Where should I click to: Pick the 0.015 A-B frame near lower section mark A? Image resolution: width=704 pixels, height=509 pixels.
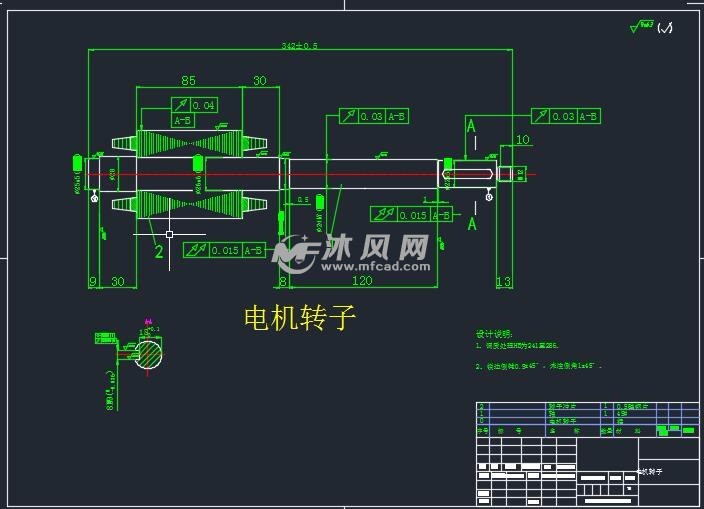coord(411,215)
